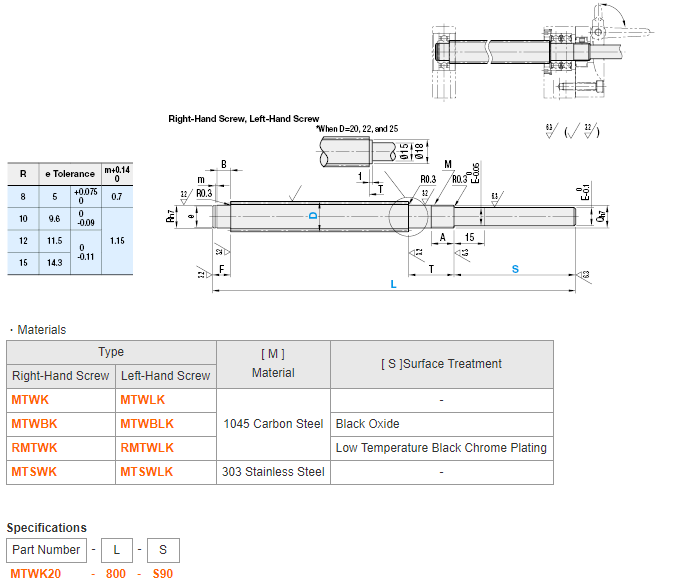Click the R value 12 cell
The height and width of the screenshot is (580, 675).
pyautogui.click(x=23, y=241)
